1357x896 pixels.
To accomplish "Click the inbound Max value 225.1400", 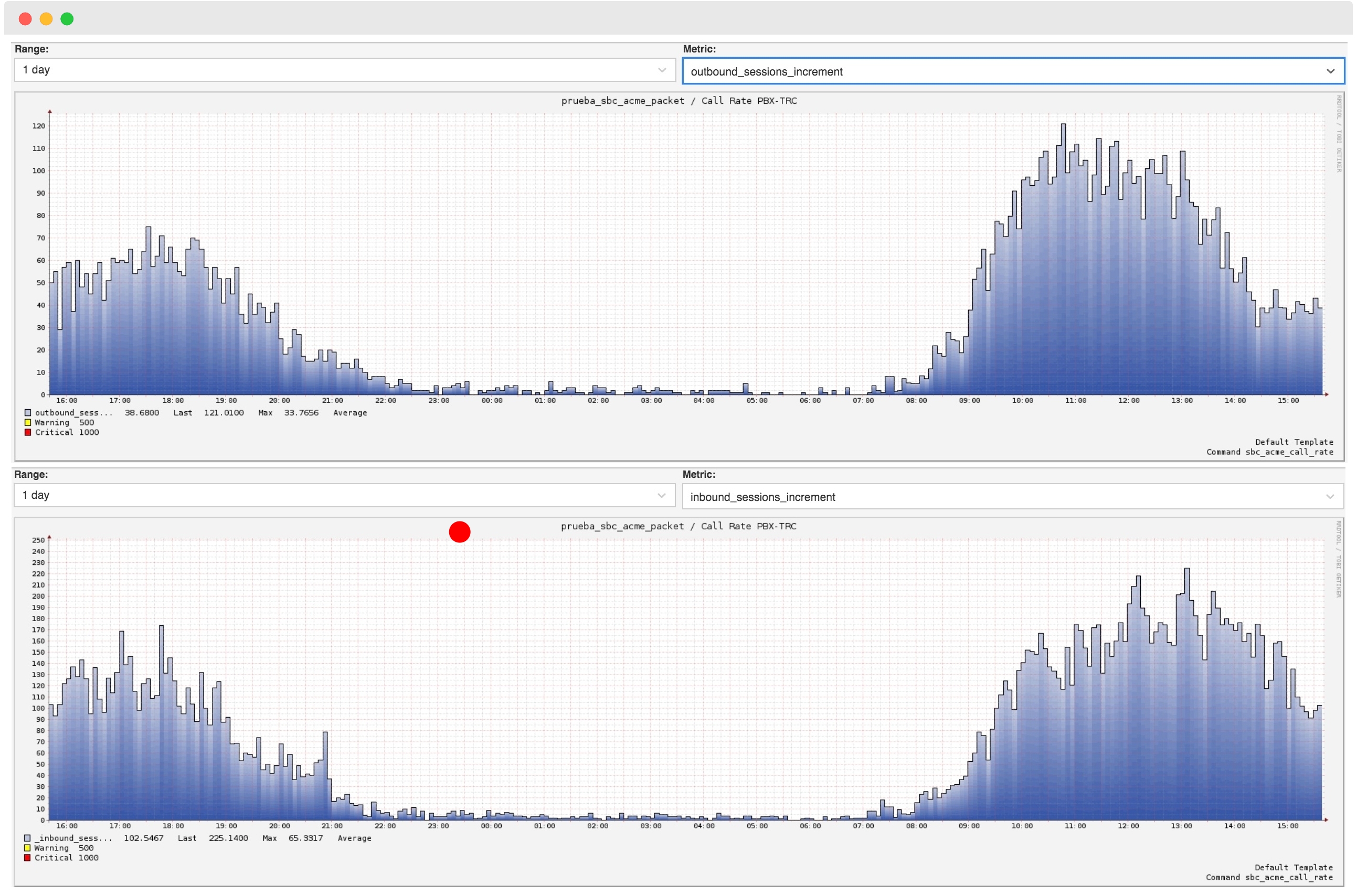I will pos(228,838).
